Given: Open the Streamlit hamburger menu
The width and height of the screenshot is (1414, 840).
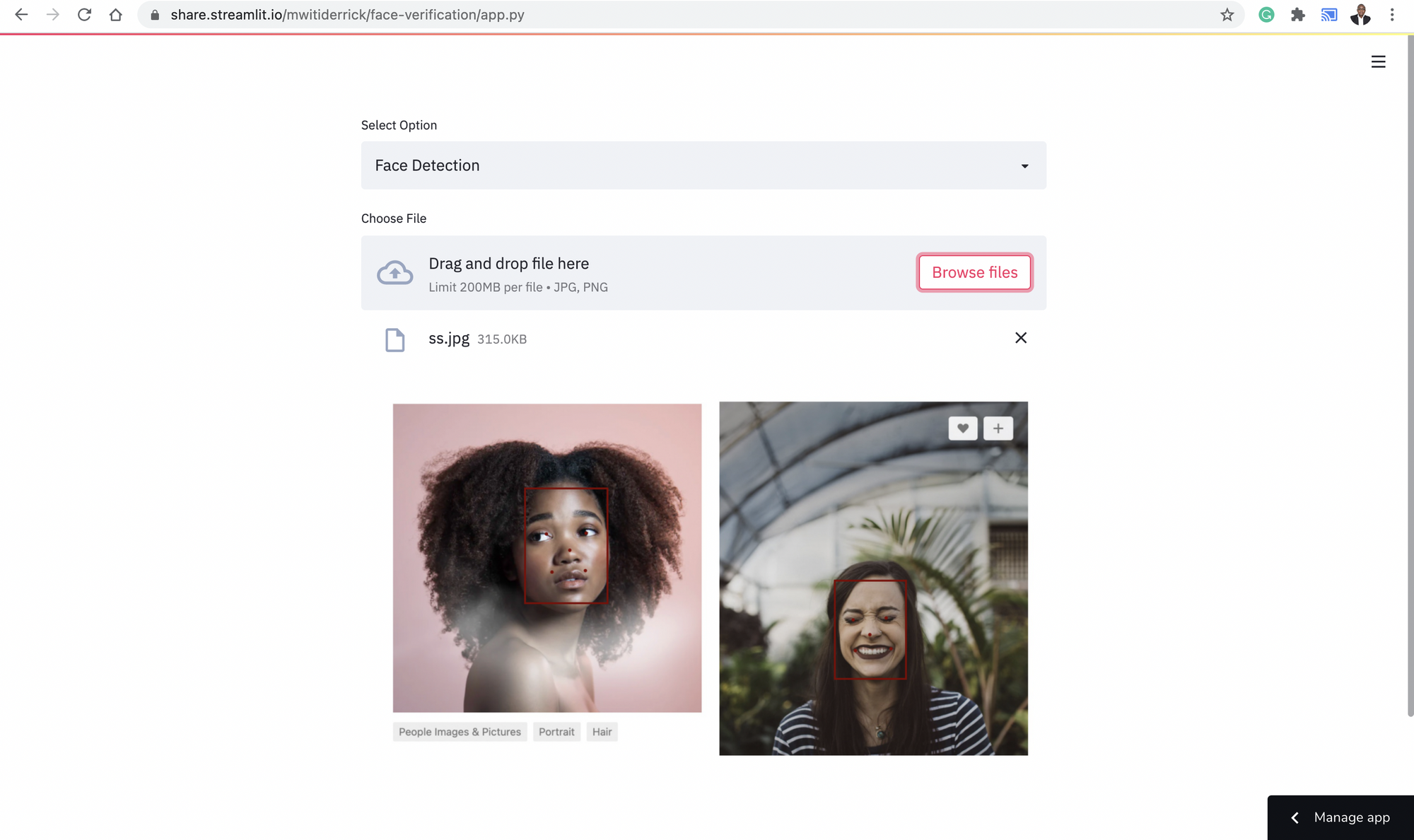Looking at the screenshot, I should coord(1378,62).
